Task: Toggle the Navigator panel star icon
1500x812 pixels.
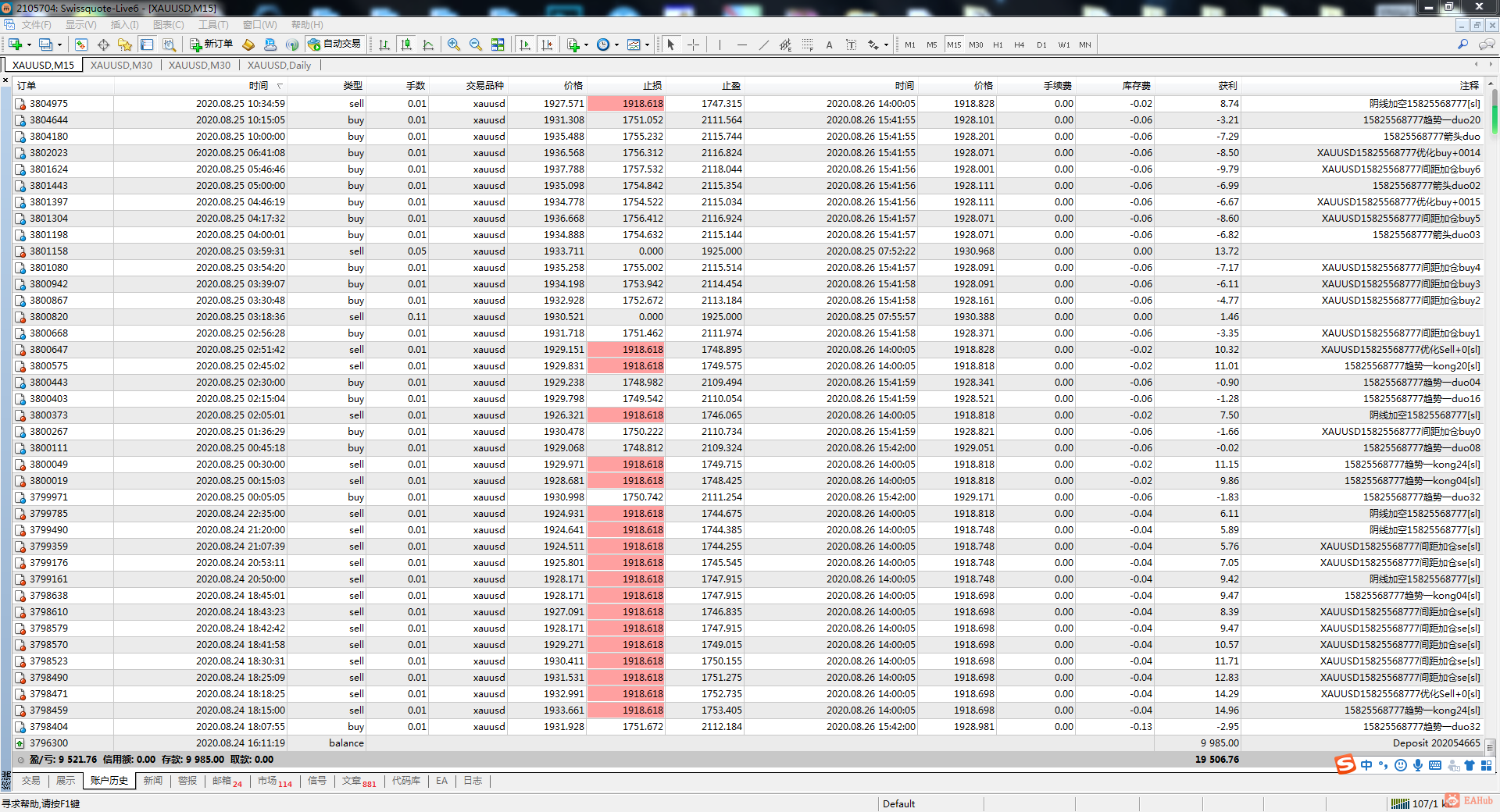Action: point(125,45)
